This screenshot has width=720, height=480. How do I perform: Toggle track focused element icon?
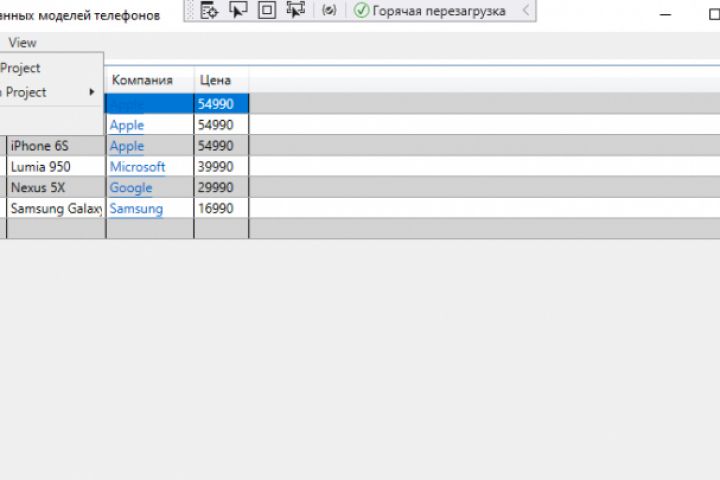click(x=295, y=10)
